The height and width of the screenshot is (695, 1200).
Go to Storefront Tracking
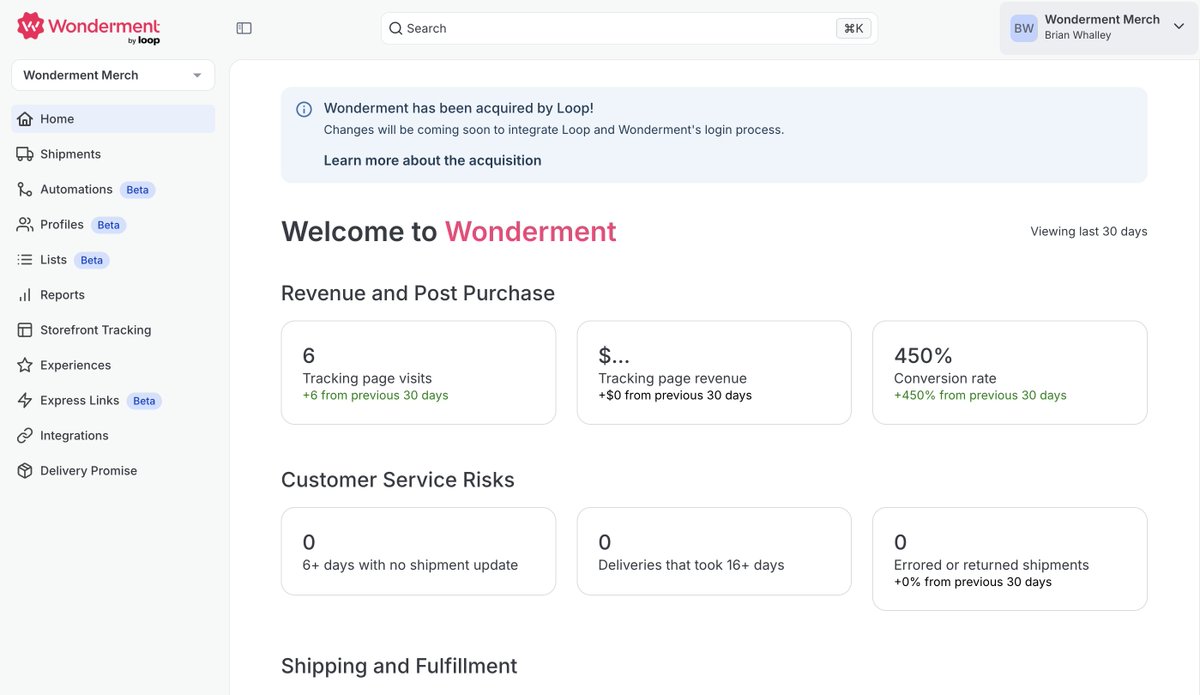click(113, 330)
